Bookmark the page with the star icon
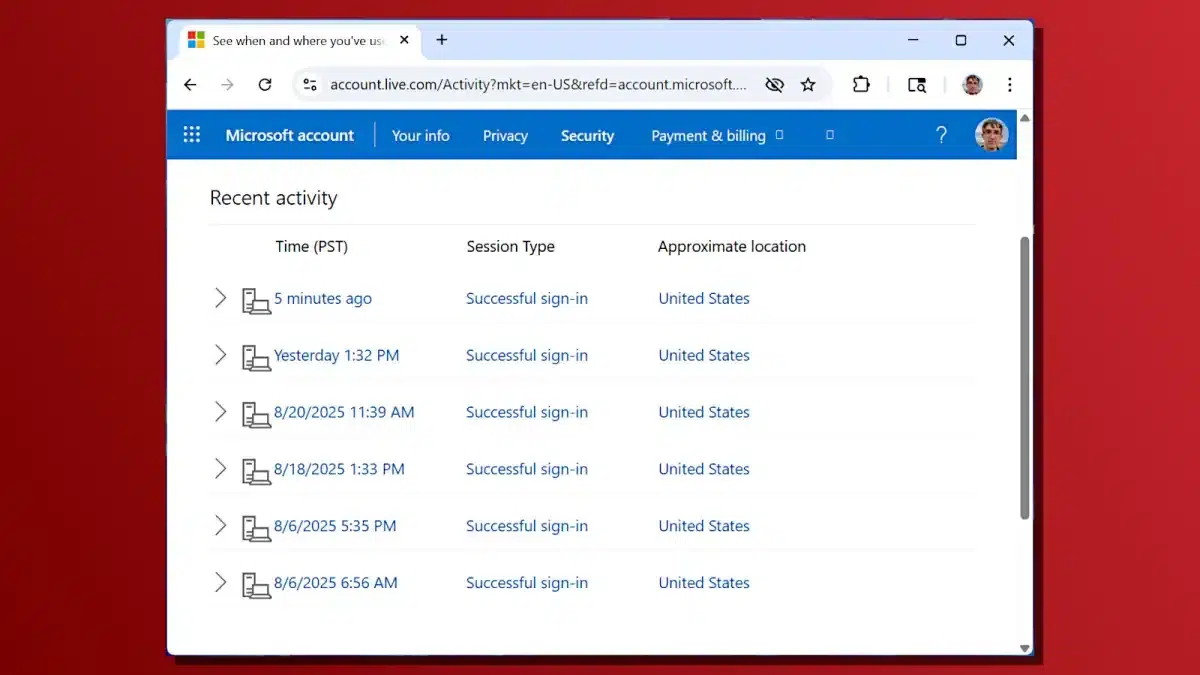This screenshot has height=675, width=1200. click(x=809, y=85)
